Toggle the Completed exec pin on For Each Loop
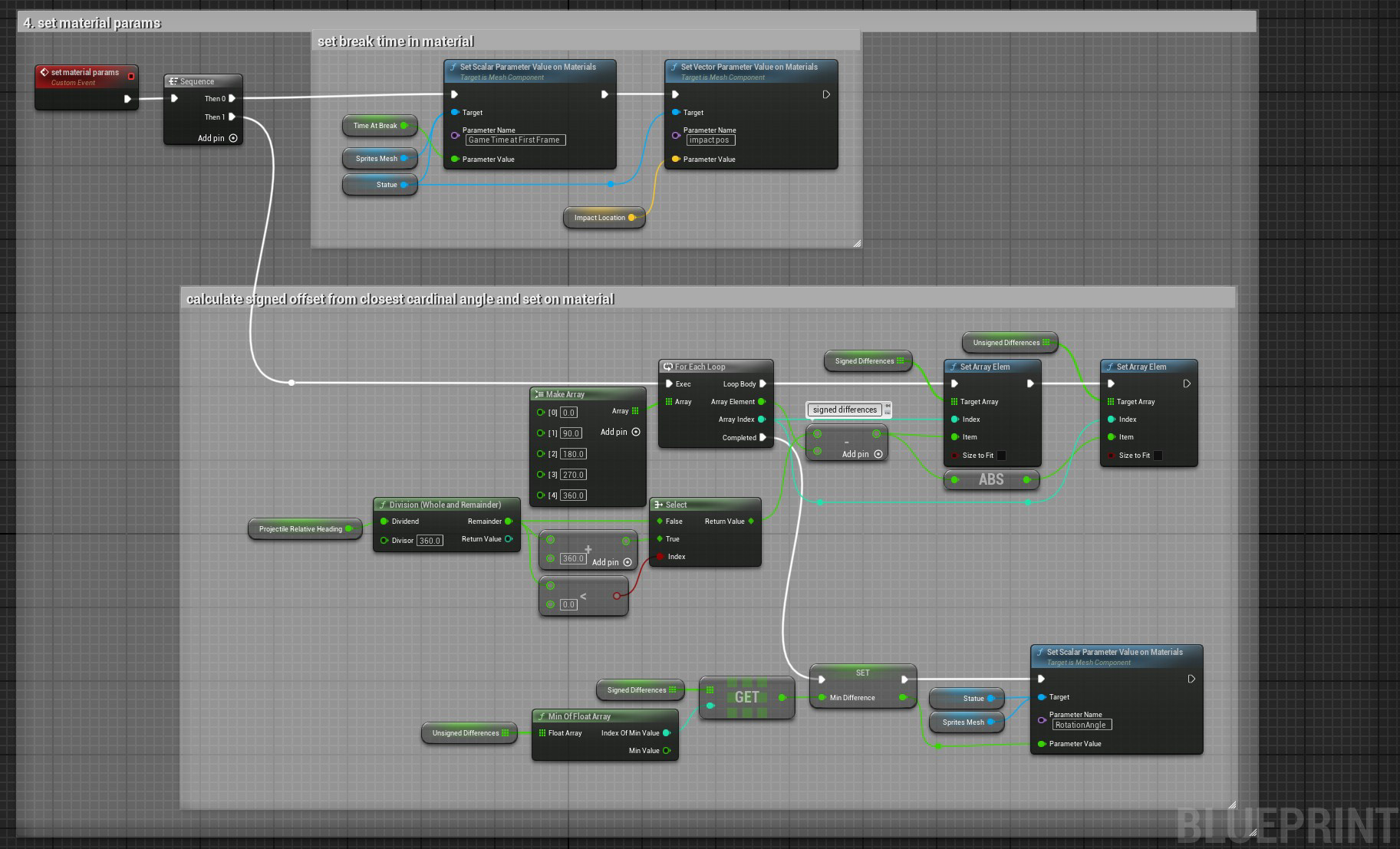 [x=763, y=437]
